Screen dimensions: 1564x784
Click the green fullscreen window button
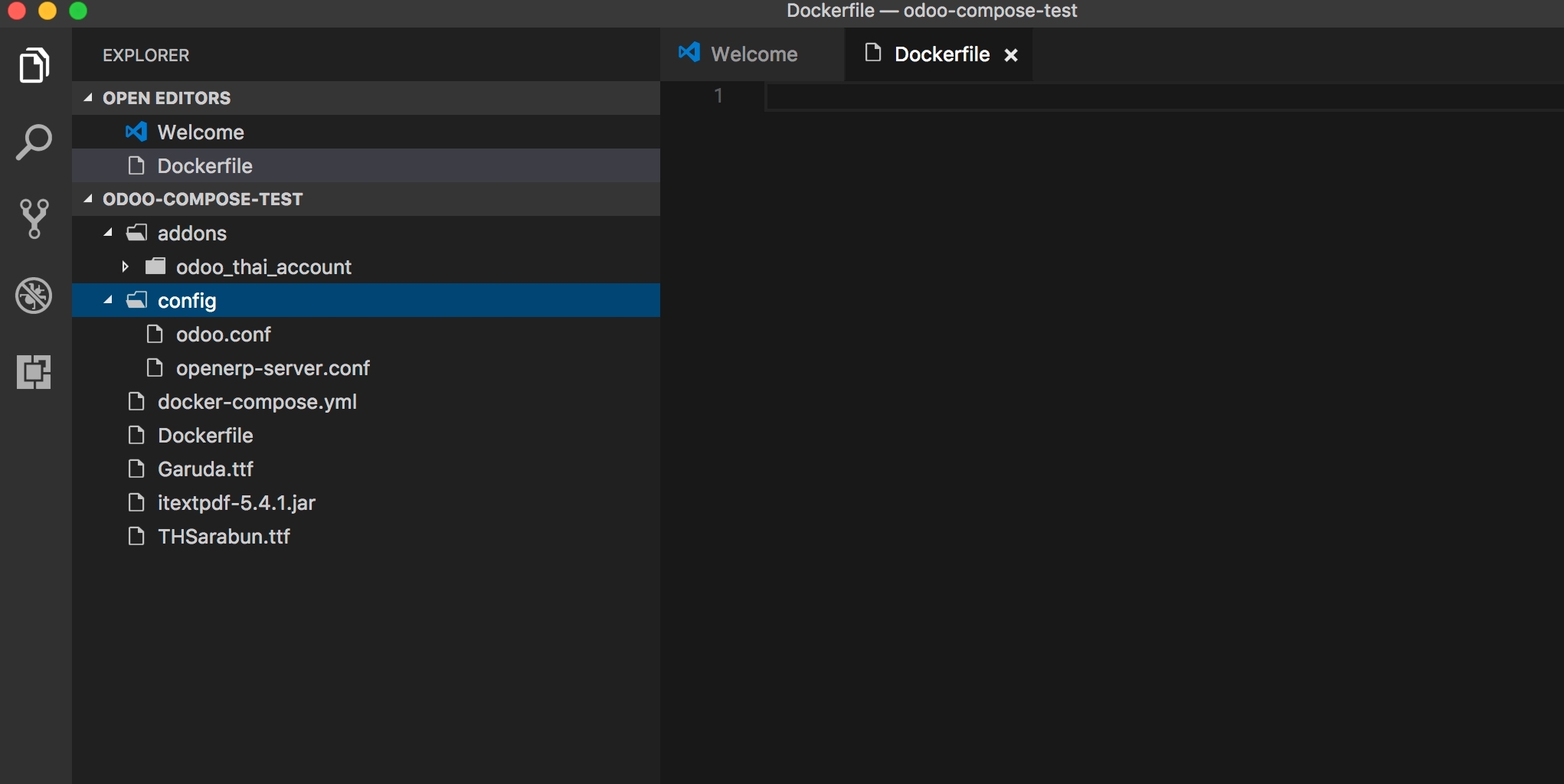tap(78, 11)
